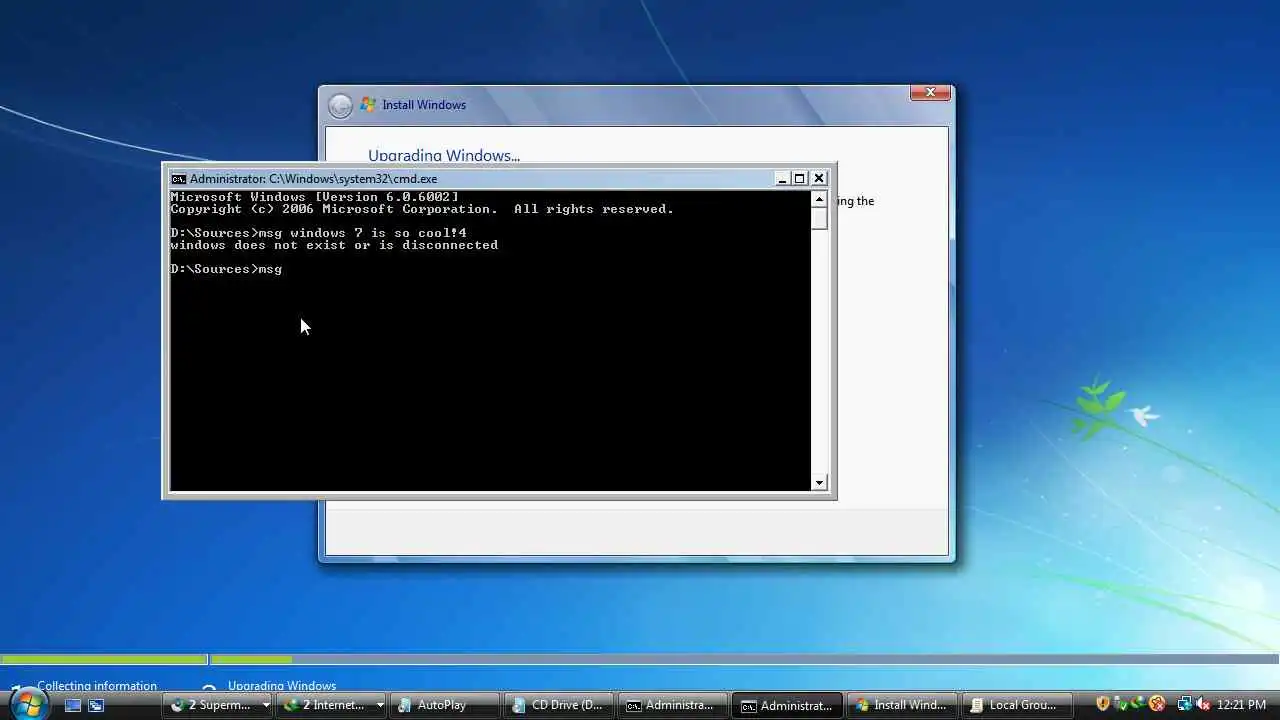Image resolution: width=1280 pixels, height=720 pixels.
Task: Switch to the AutoPlay taskbar button
Action: click(443, 705)
